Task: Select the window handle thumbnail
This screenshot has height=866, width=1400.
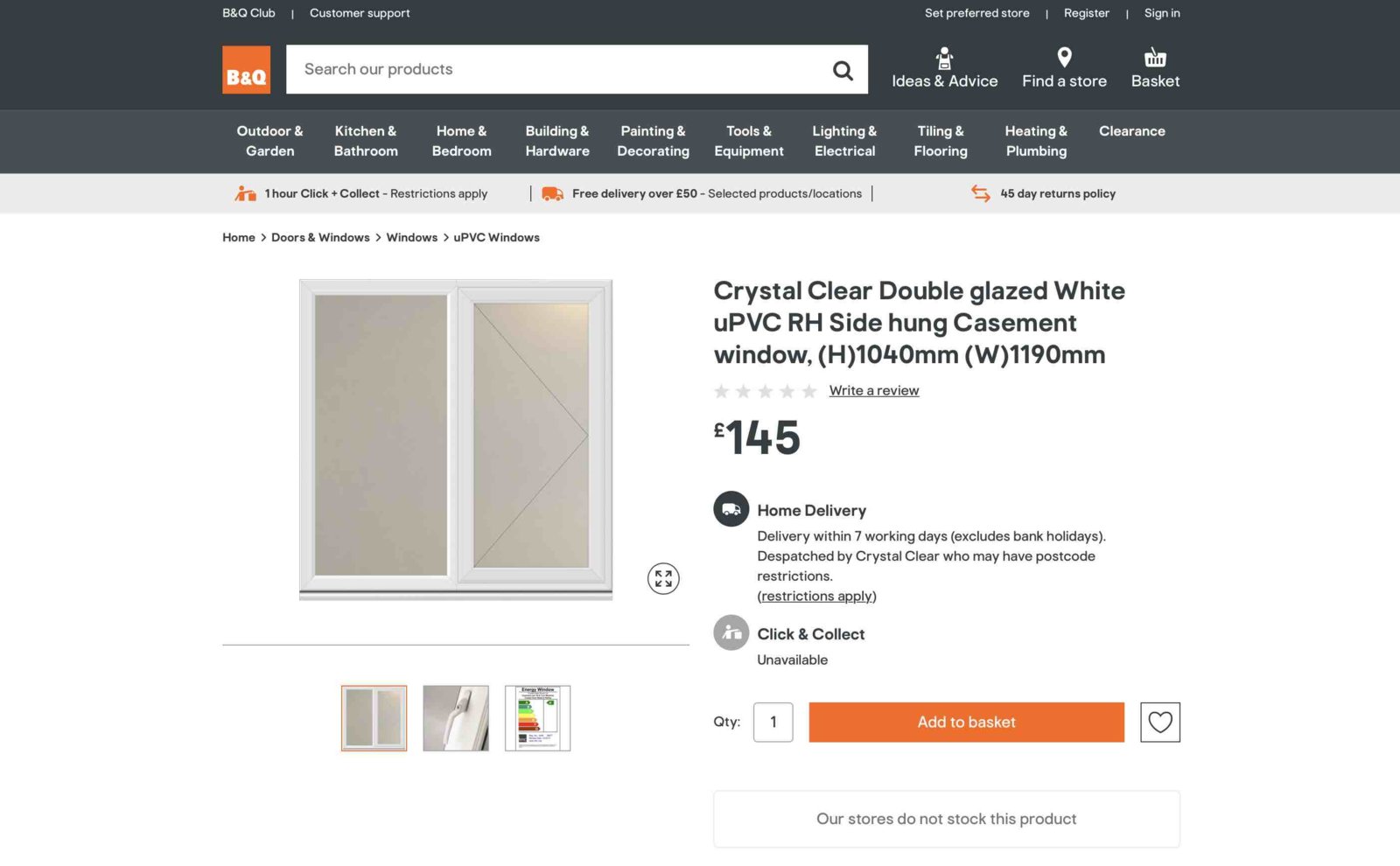Action: [x=456, y=718]
